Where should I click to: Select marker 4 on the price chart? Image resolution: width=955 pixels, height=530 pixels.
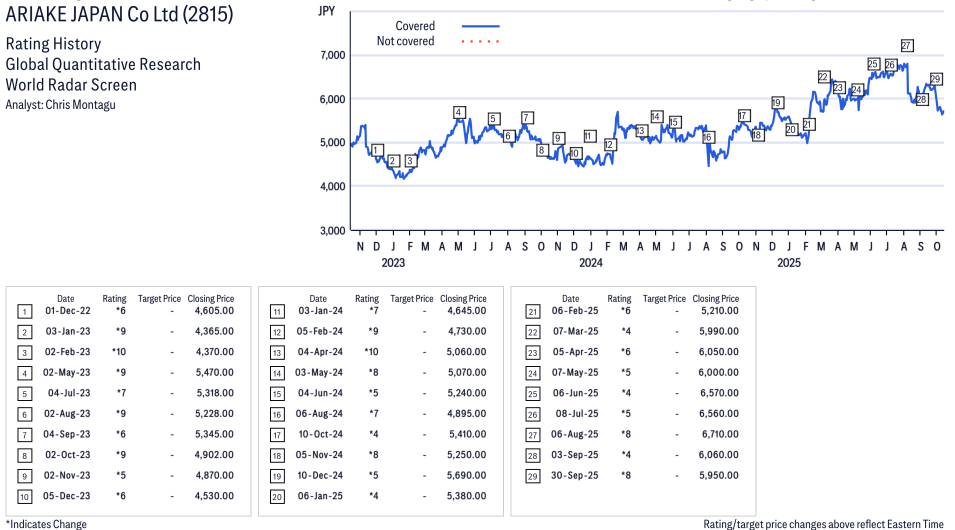click(x=459, y=112)
